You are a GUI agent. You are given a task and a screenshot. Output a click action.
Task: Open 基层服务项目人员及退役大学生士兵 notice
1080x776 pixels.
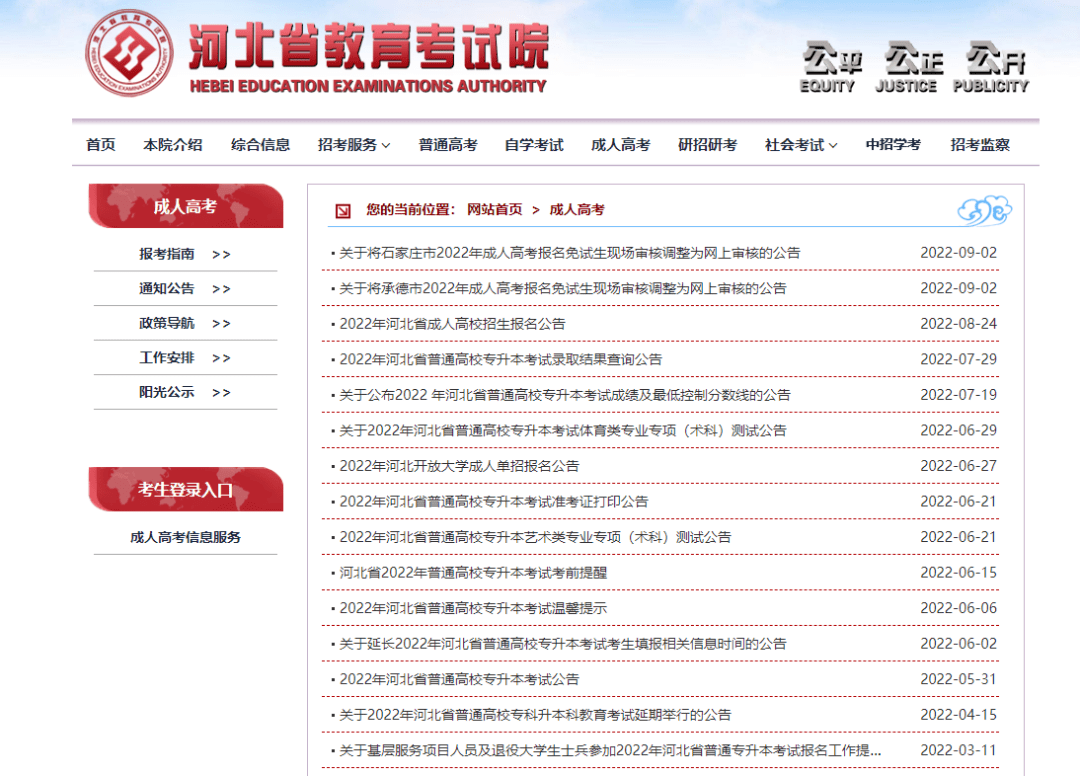point(610,751)
